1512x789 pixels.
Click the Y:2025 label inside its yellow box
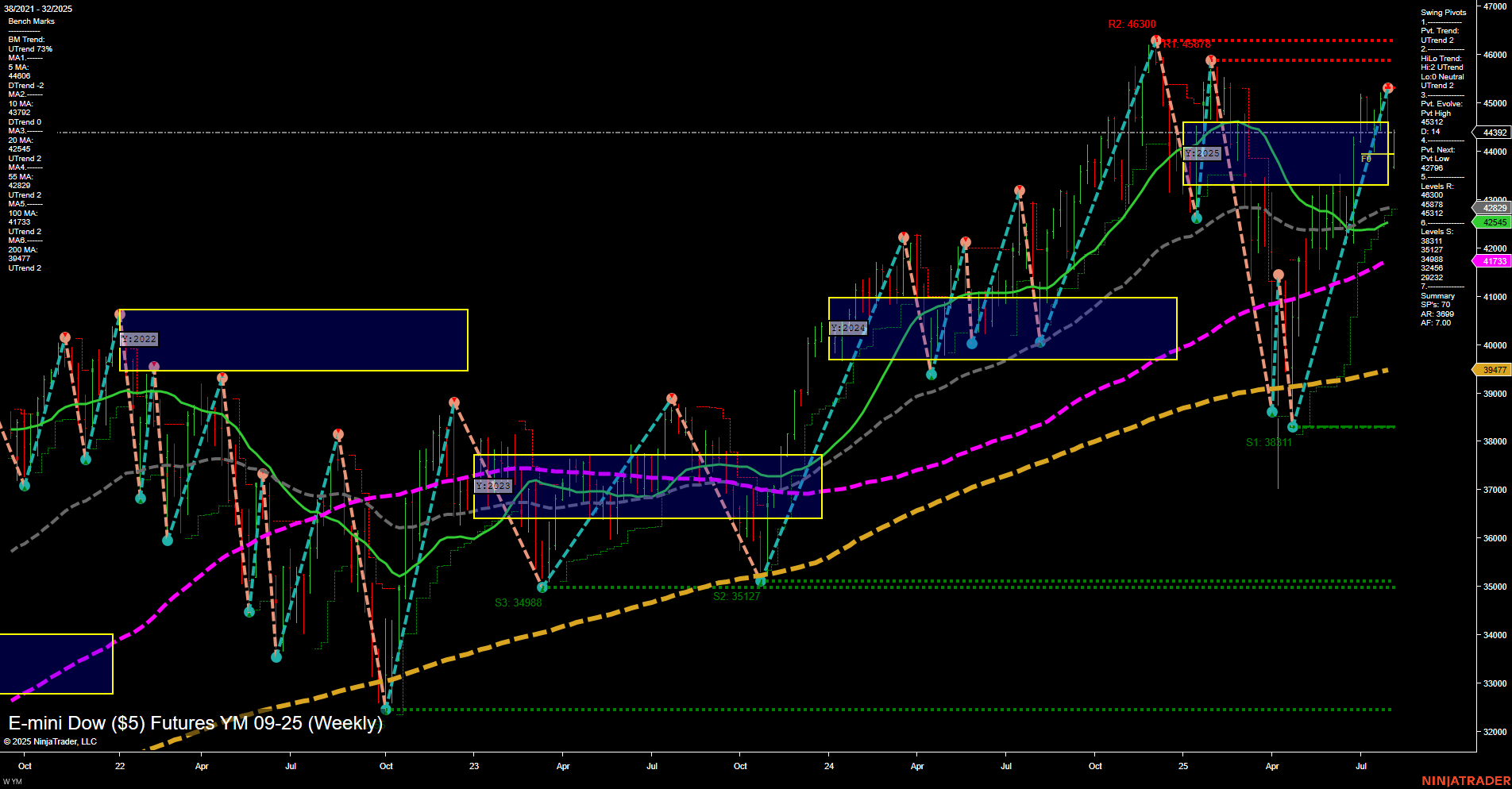[x=1201, y=153]
